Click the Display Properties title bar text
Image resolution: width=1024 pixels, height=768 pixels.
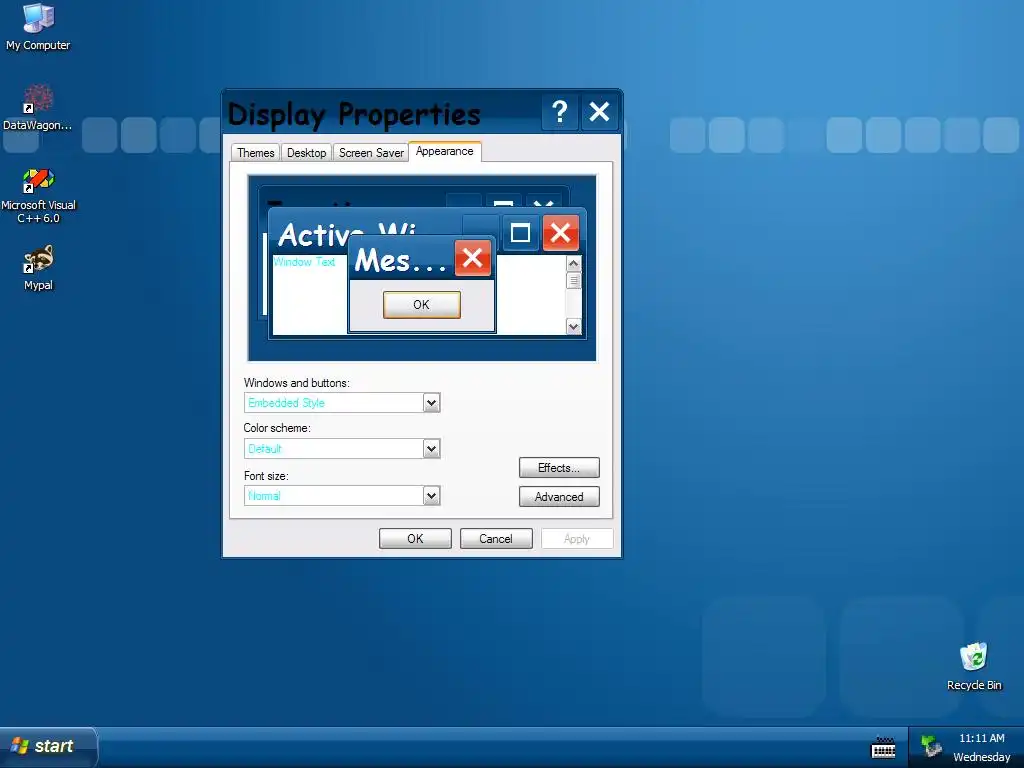(354, 114)
